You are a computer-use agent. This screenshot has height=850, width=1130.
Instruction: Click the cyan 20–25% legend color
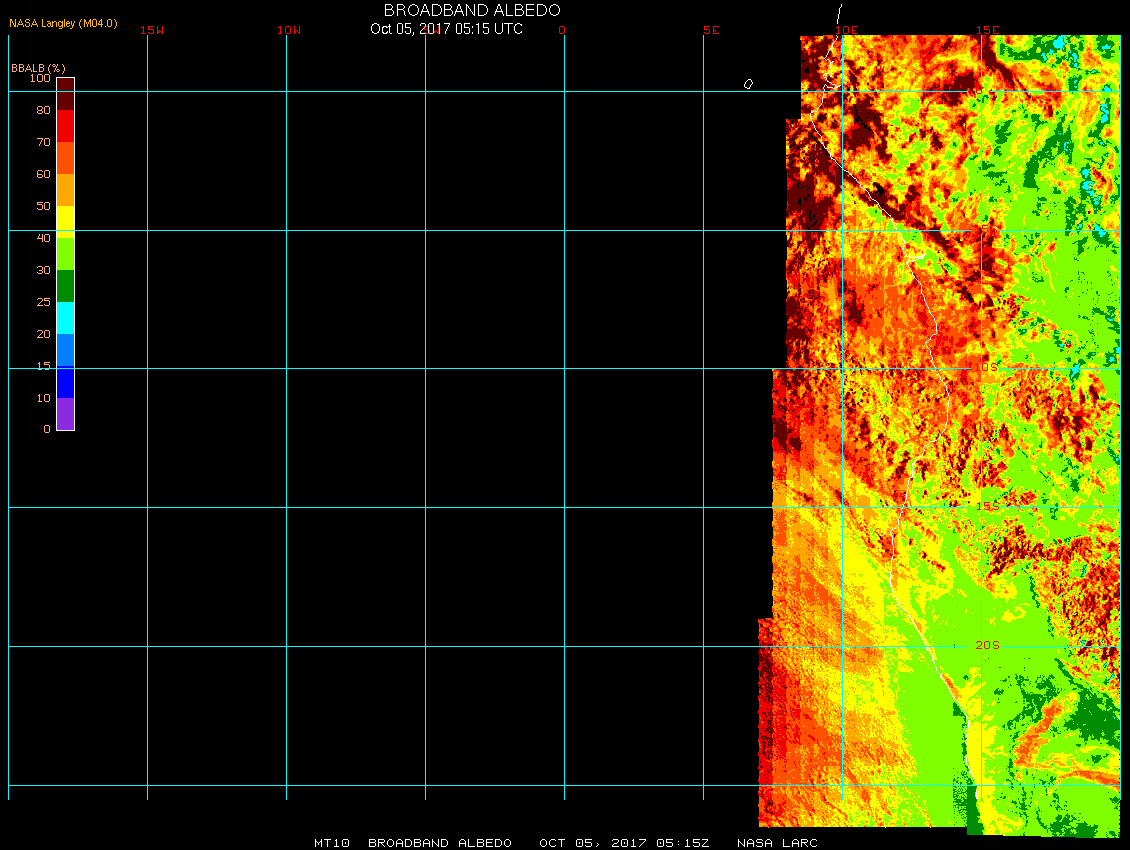(66, 318)
